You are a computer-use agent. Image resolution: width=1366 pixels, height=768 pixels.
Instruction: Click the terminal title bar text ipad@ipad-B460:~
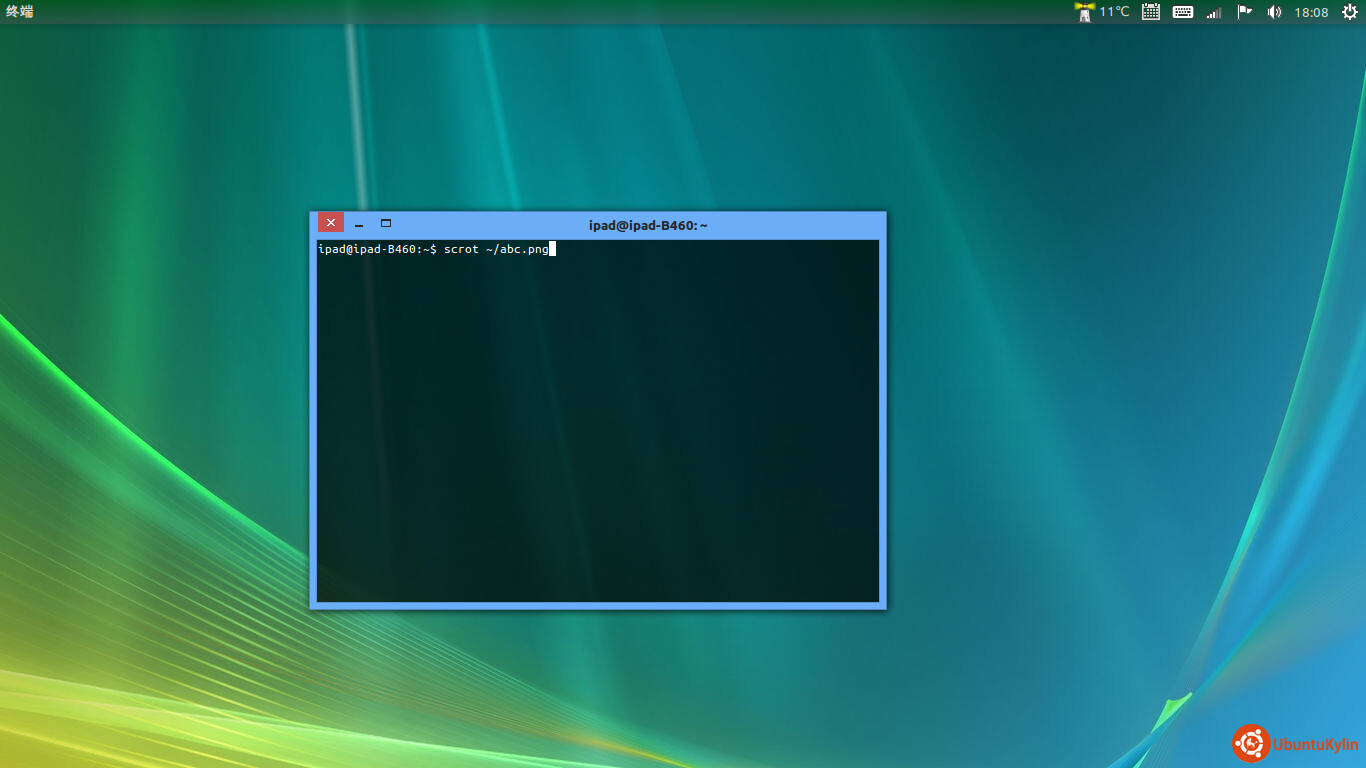pyautogui.click(x=648, y=226)
